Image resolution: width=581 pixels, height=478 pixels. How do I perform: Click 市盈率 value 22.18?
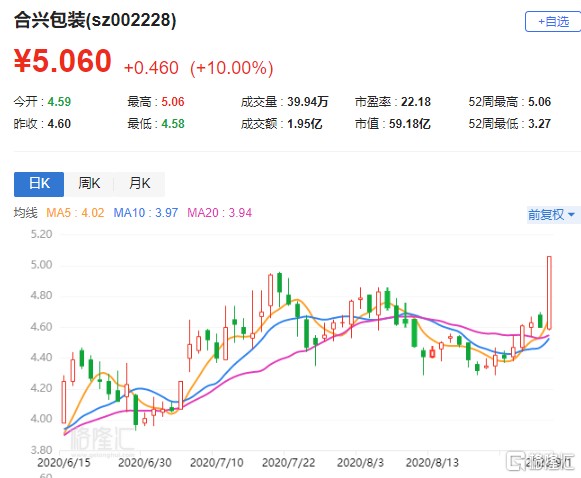(x=416, y=102)
